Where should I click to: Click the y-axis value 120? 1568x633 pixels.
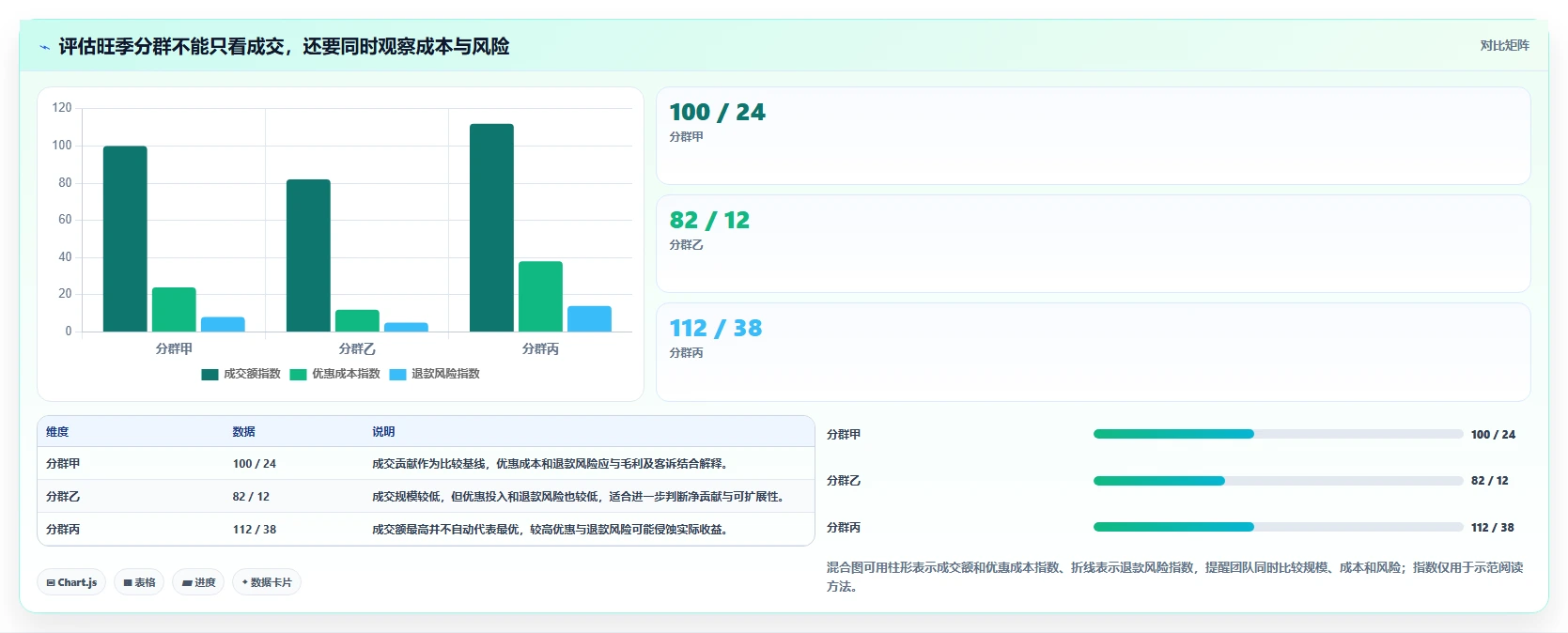[62, 108]
